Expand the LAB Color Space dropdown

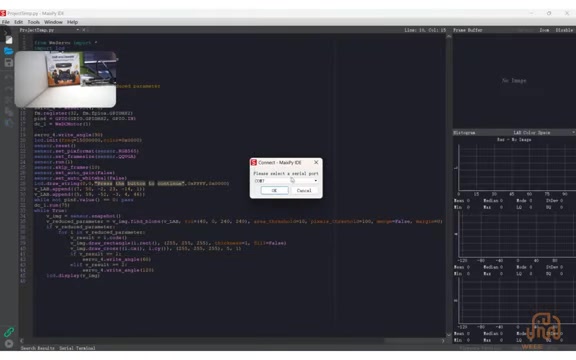(544, 133)
